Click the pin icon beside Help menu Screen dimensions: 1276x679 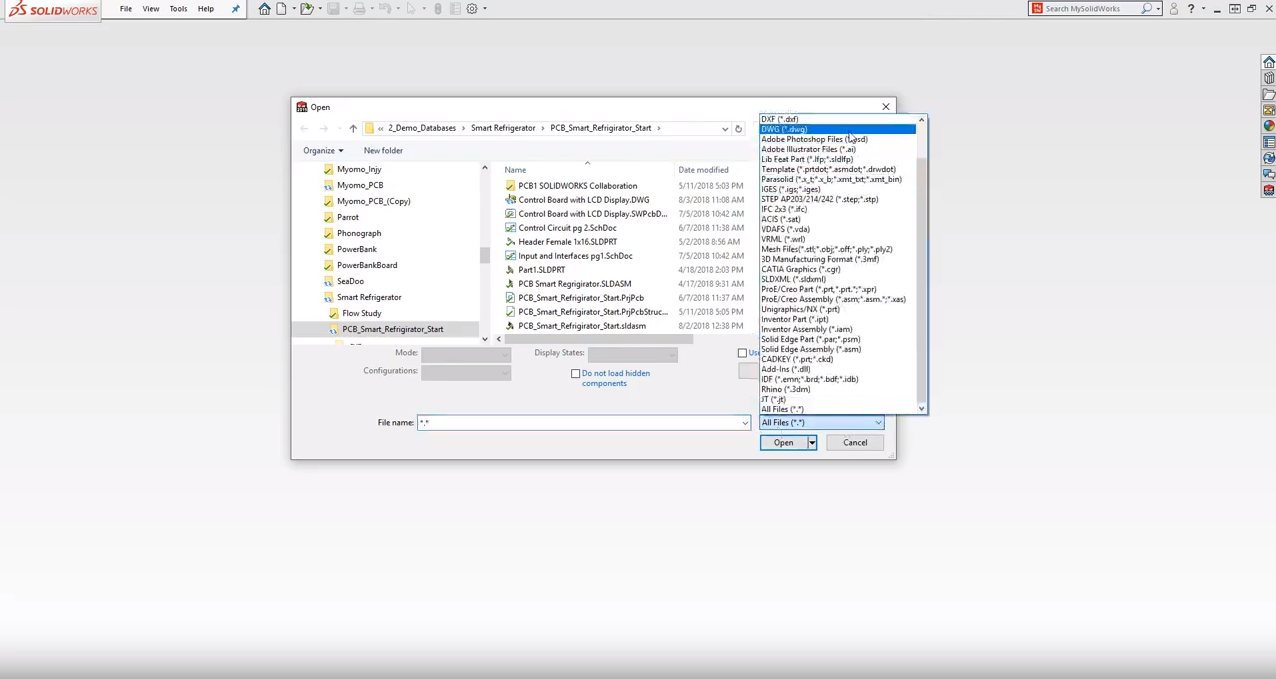[235, 9]
